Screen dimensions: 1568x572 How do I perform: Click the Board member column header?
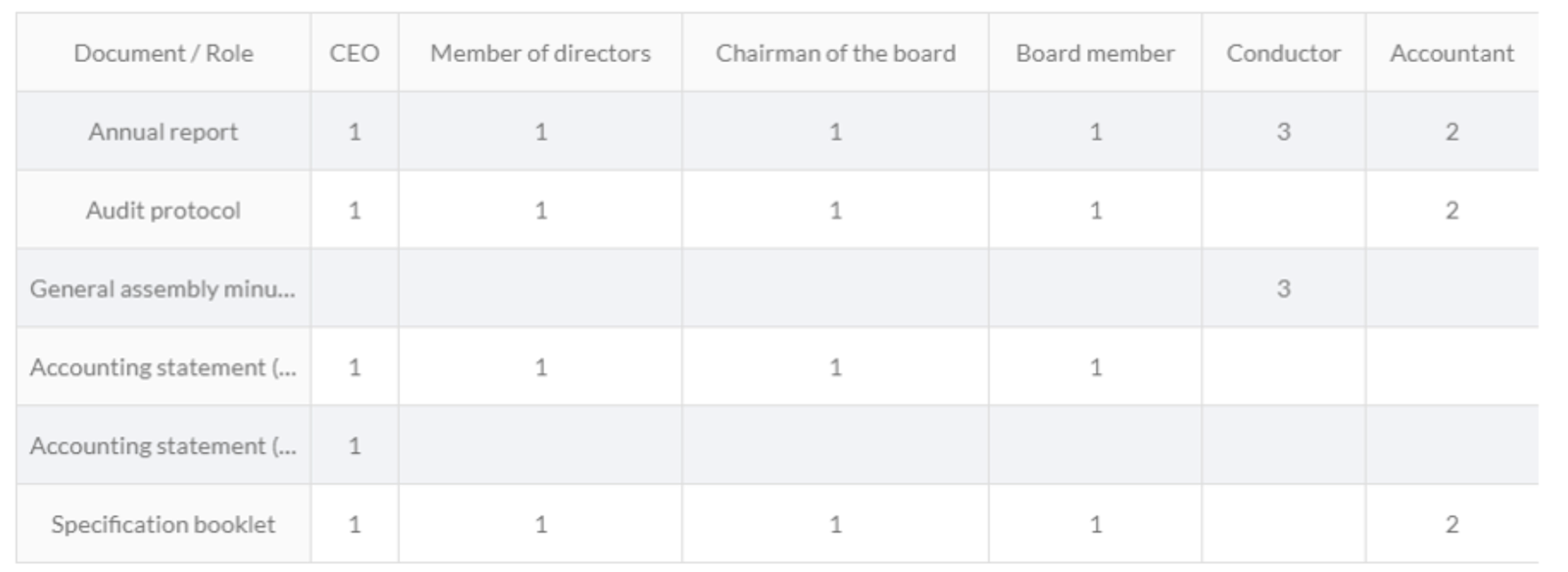1095,53
